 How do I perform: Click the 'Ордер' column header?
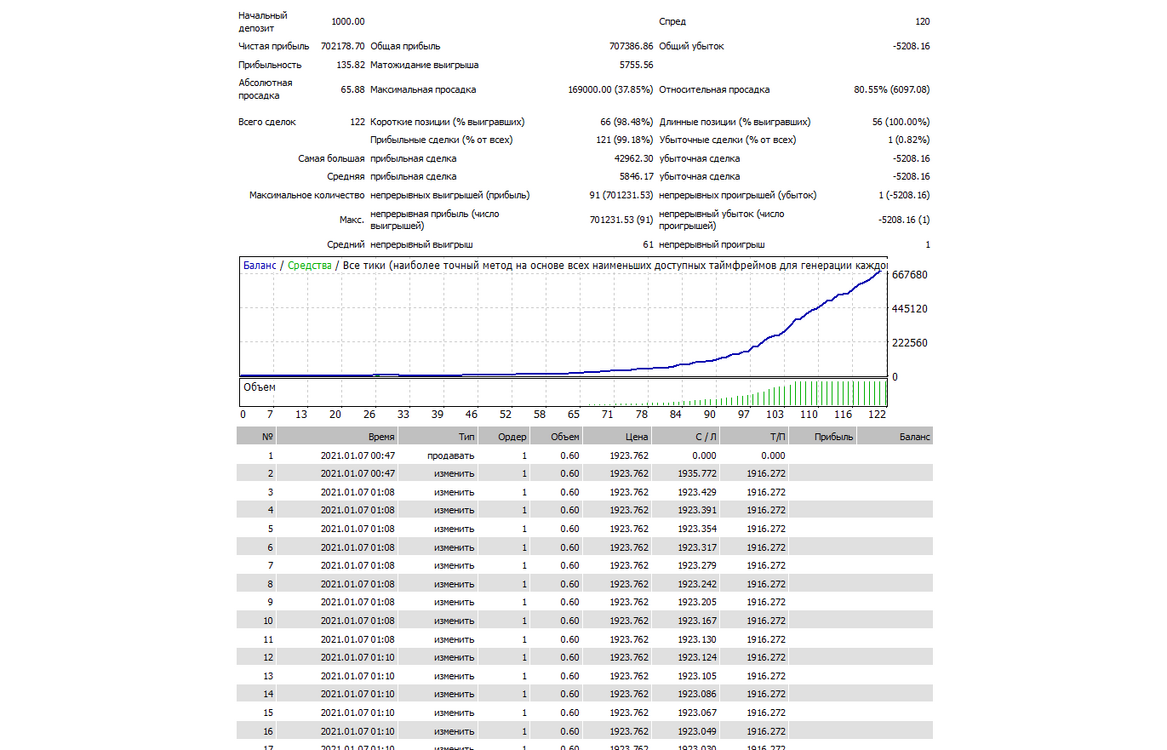tap(503, 437)
